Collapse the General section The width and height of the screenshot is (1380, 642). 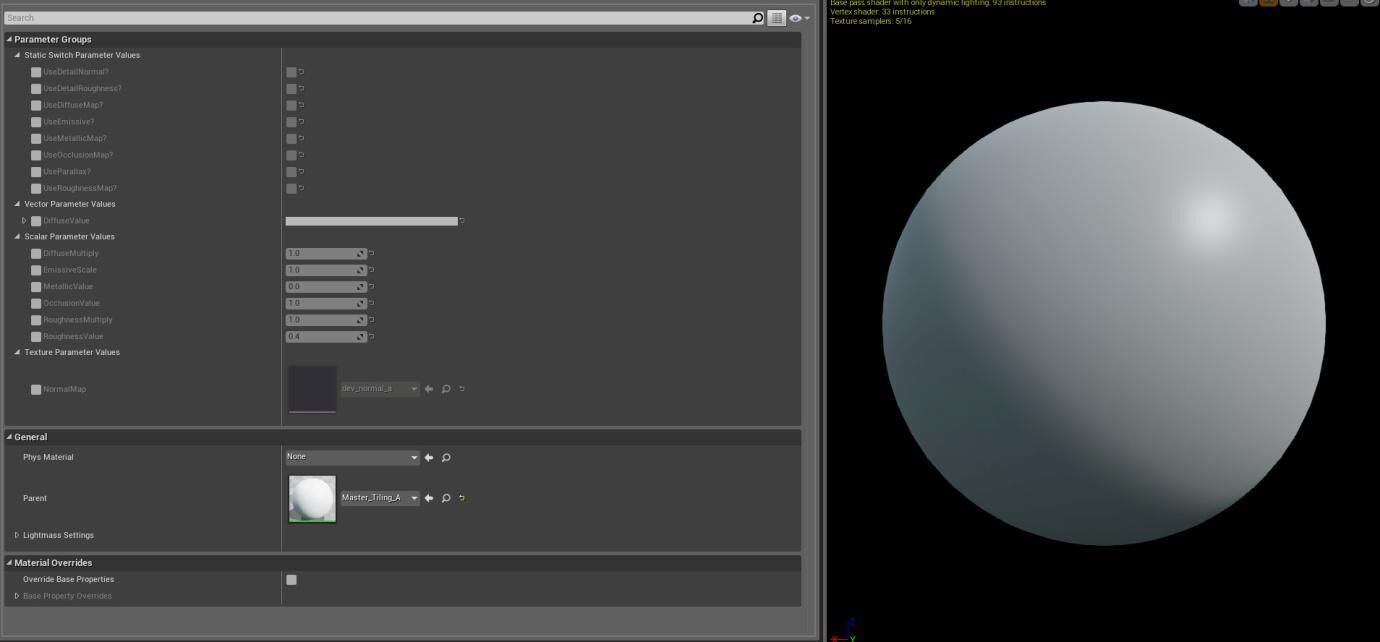coord(9,437)
